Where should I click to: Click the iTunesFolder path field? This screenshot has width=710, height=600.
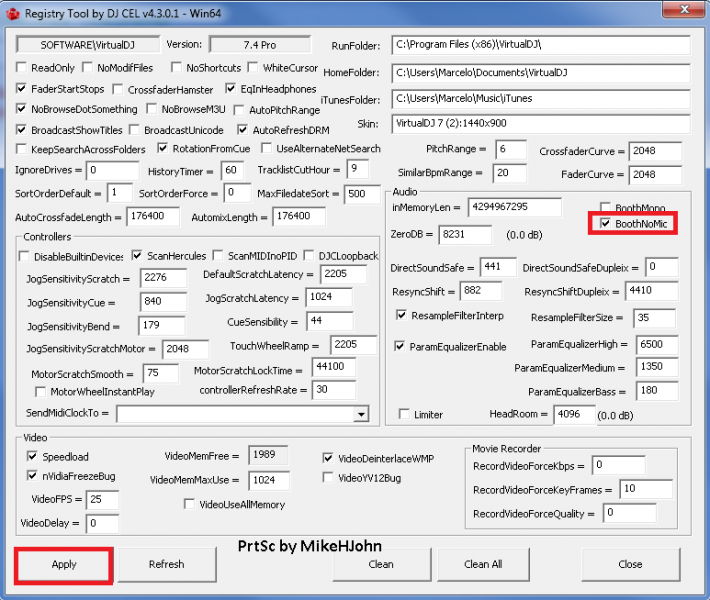[541, 98]
